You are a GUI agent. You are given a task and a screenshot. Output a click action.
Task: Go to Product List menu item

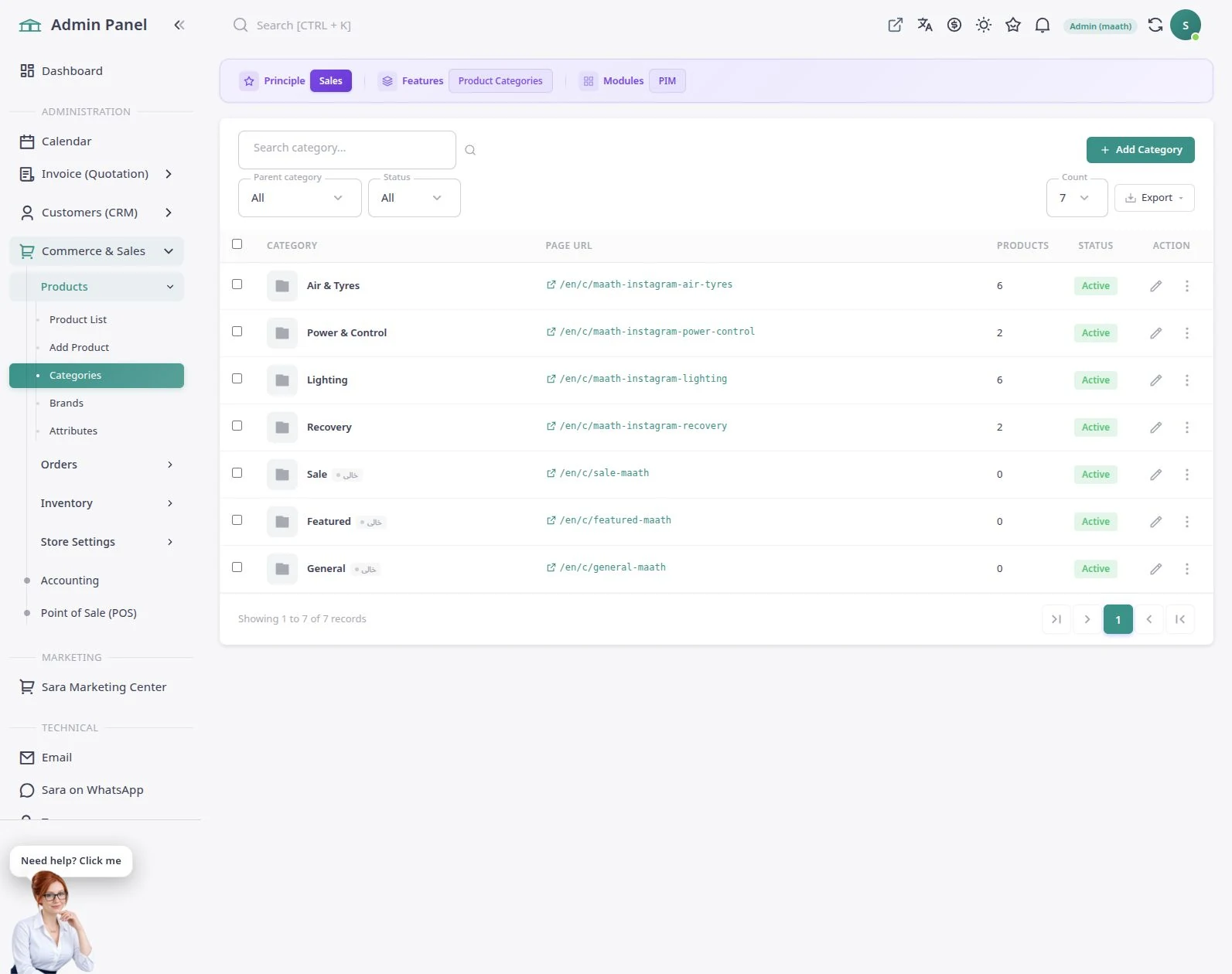pyautogui.click(x=78, y=320)
